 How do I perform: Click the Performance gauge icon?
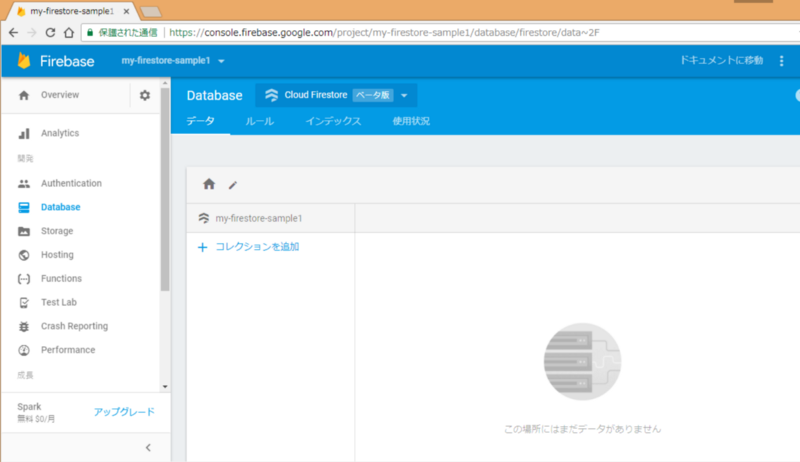[x=24, y=350]
